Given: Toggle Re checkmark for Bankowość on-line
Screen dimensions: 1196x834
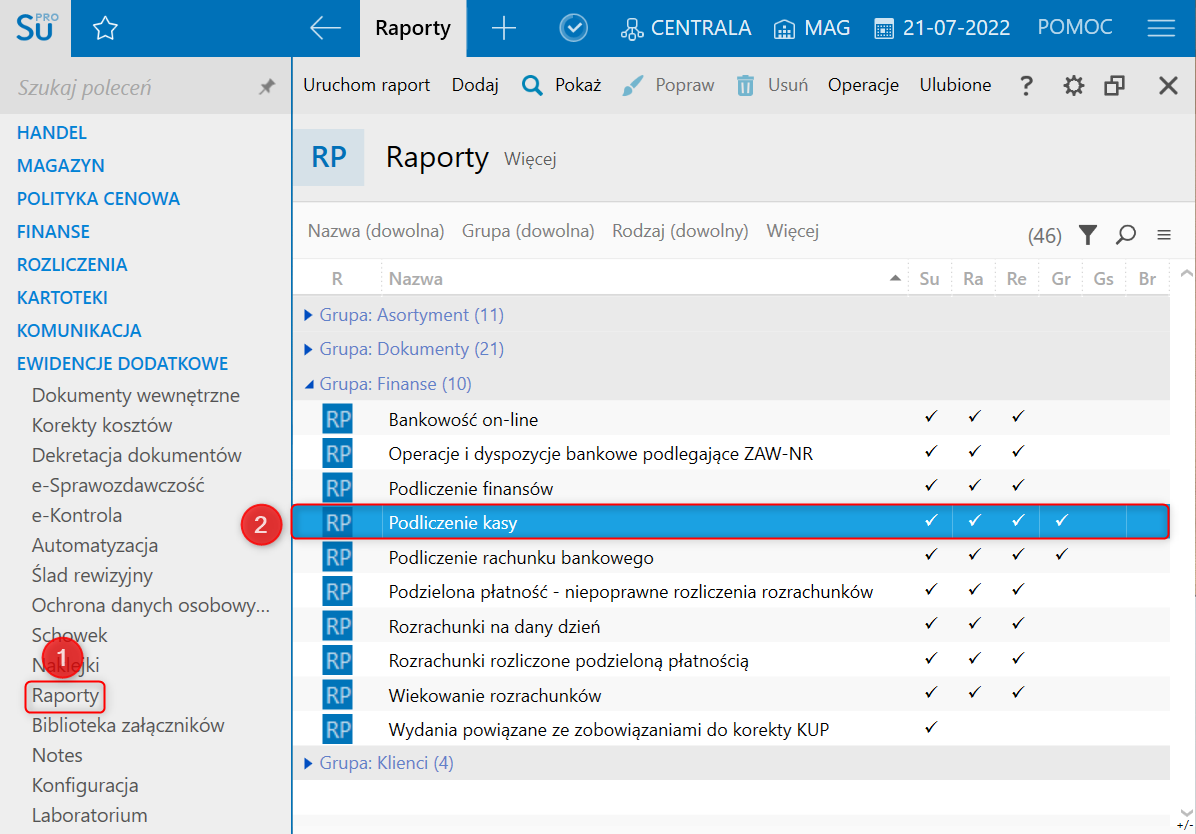Looking at the screenshot, I should point(1017,417).
